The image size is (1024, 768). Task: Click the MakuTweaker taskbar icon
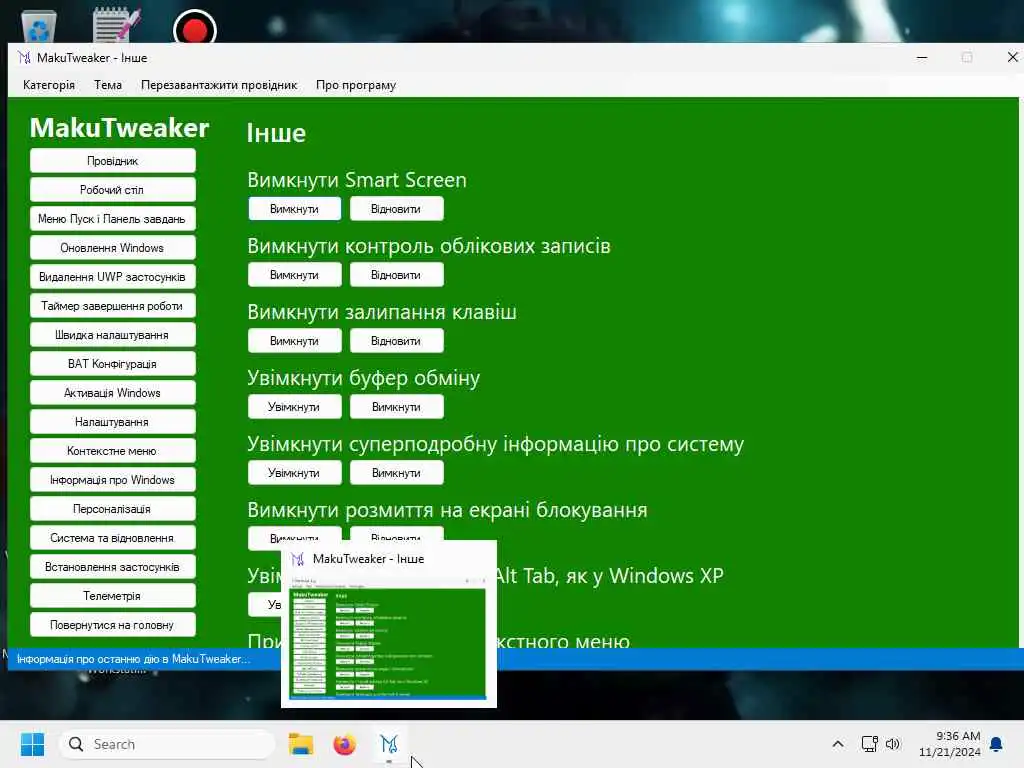tap(389, 744)
